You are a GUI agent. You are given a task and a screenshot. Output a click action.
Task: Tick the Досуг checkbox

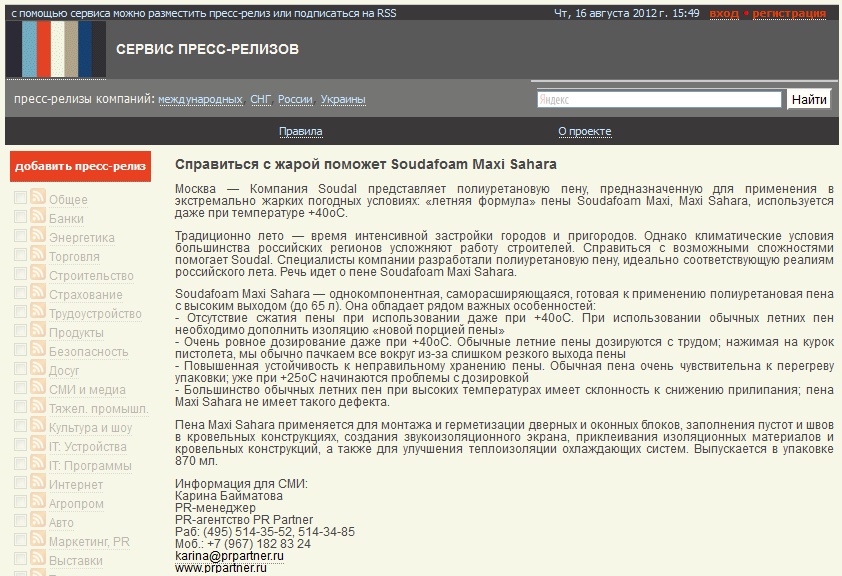[x=20, y=369]
